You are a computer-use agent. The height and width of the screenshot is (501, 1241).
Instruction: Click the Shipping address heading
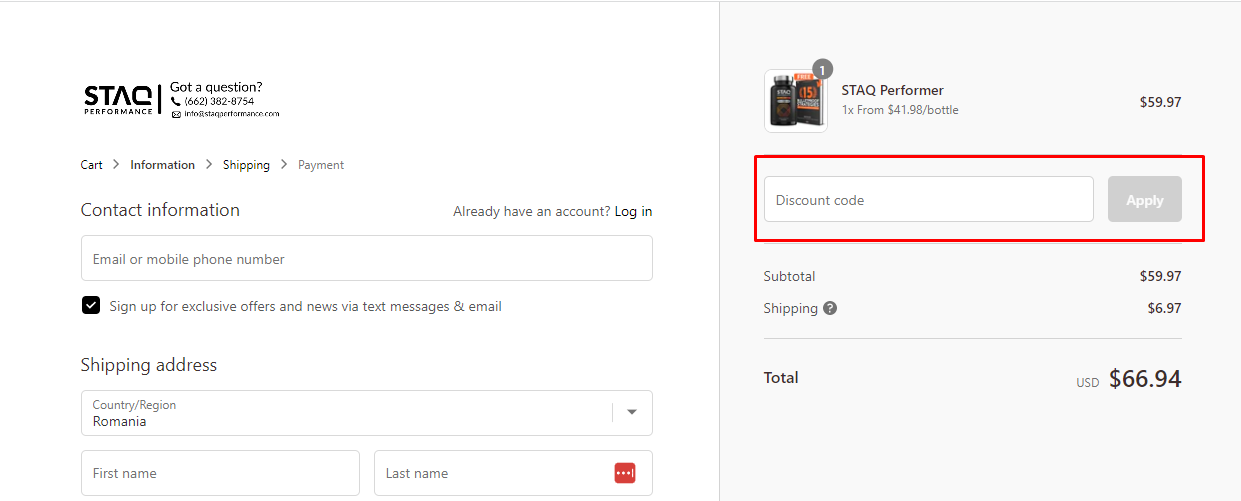pyautogui.click(x=149, y=365)
